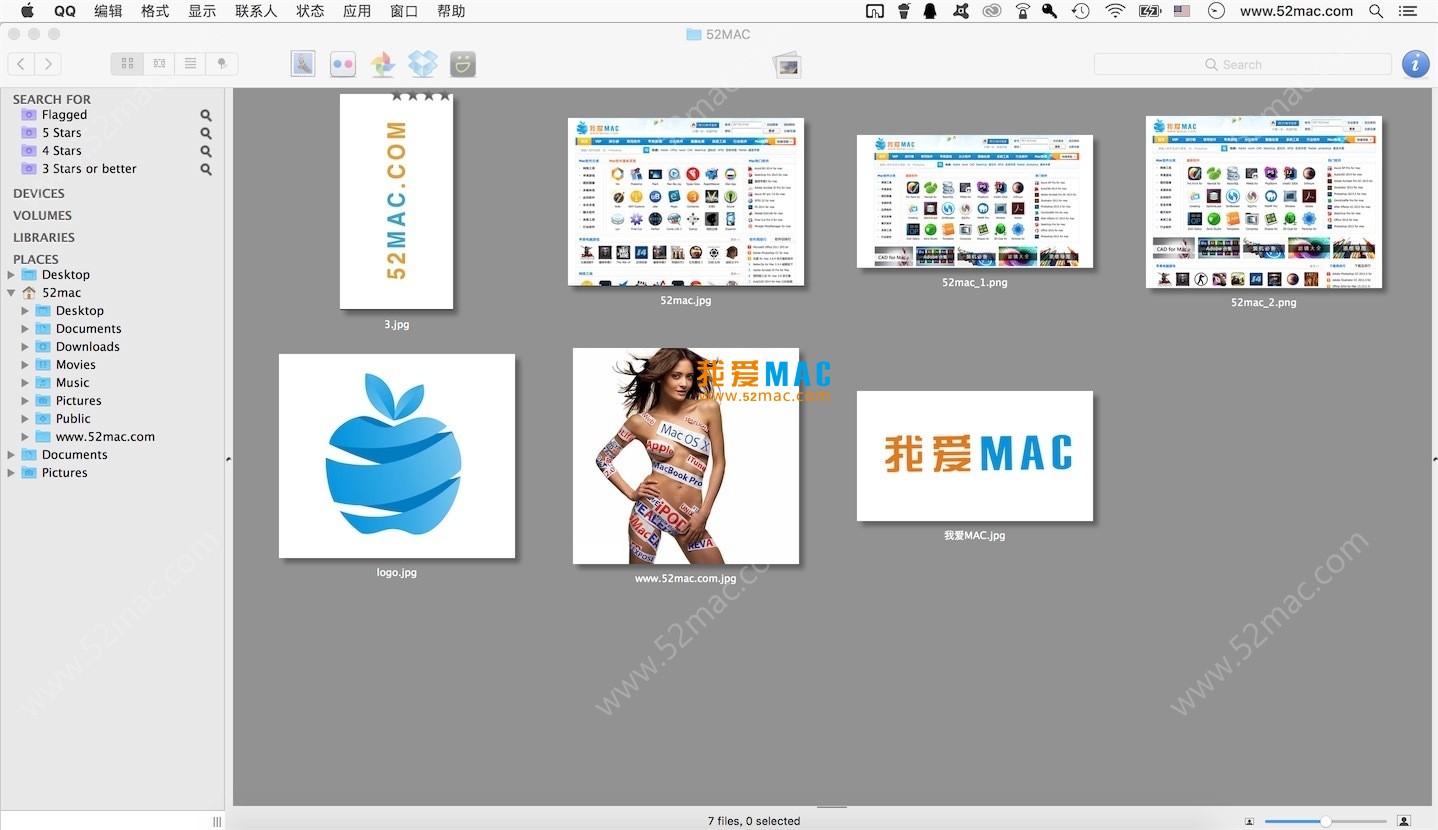Select the 3.jpg thumbnail
Viewport: 1438px width, 830px height.
coord(397,202)
